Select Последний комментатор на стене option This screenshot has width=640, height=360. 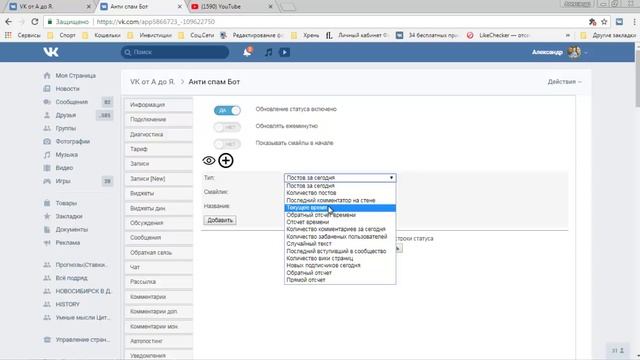click(340, 200)
